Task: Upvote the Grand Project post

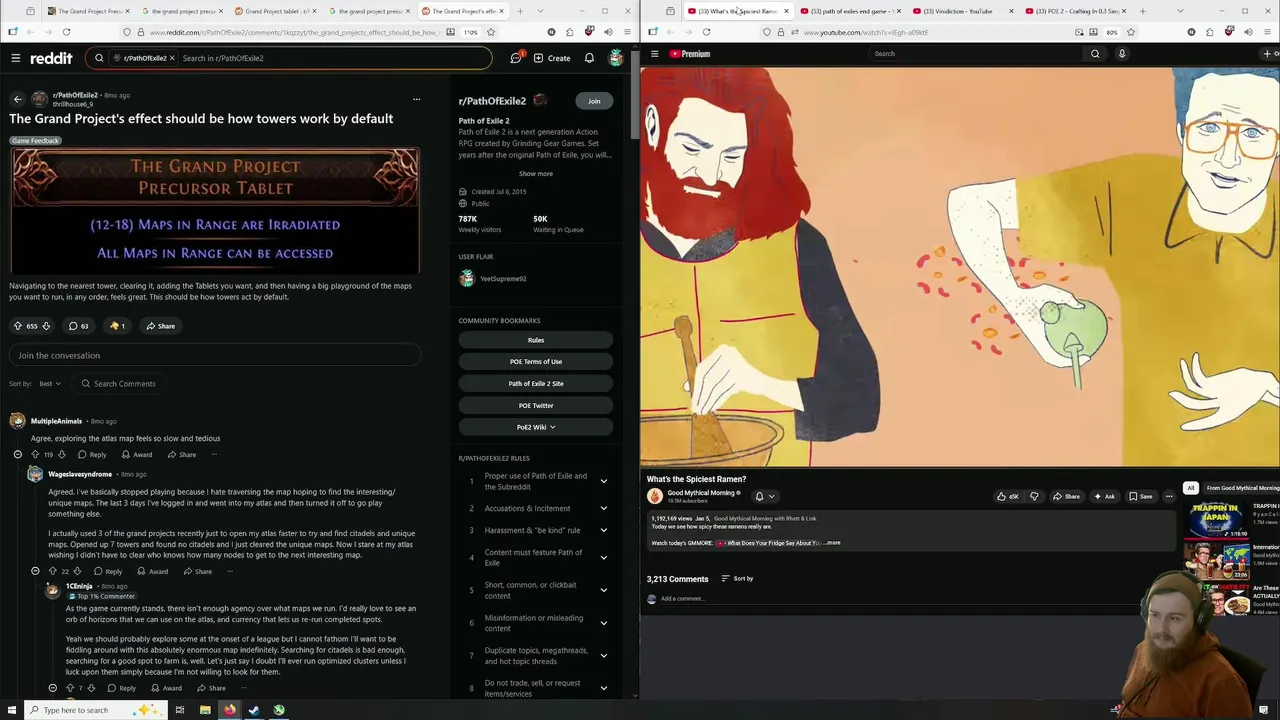Action: [17, 326]
